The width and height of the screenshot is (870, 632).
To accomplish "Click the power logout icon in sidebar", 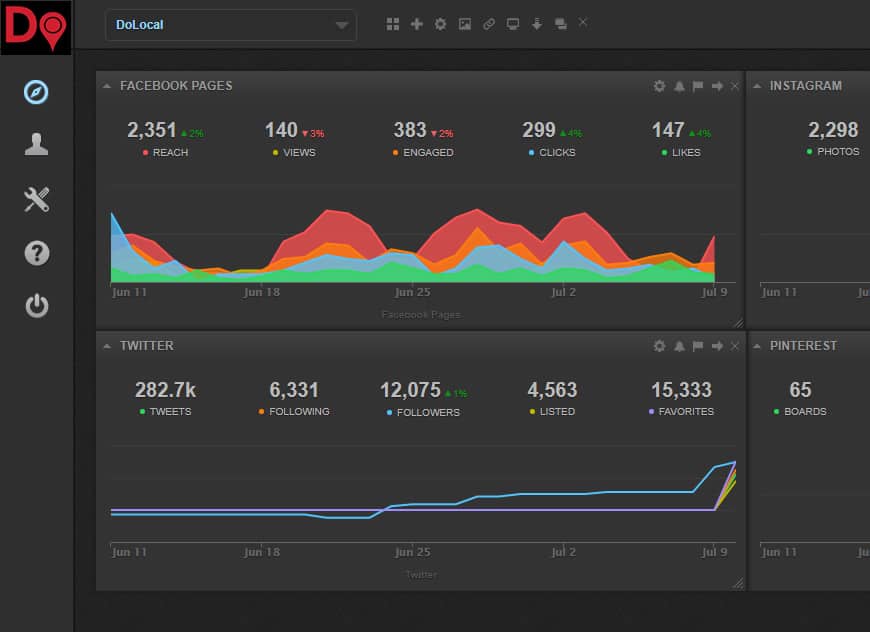I will click(x=37, y=306).
